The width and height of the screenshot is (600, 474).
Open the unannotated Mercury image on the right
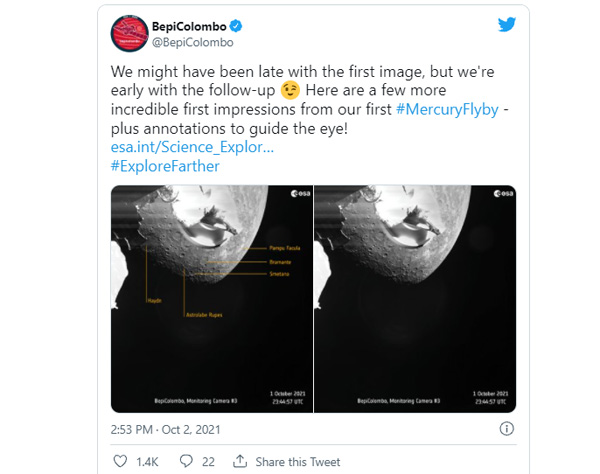(x=415, y=298)
